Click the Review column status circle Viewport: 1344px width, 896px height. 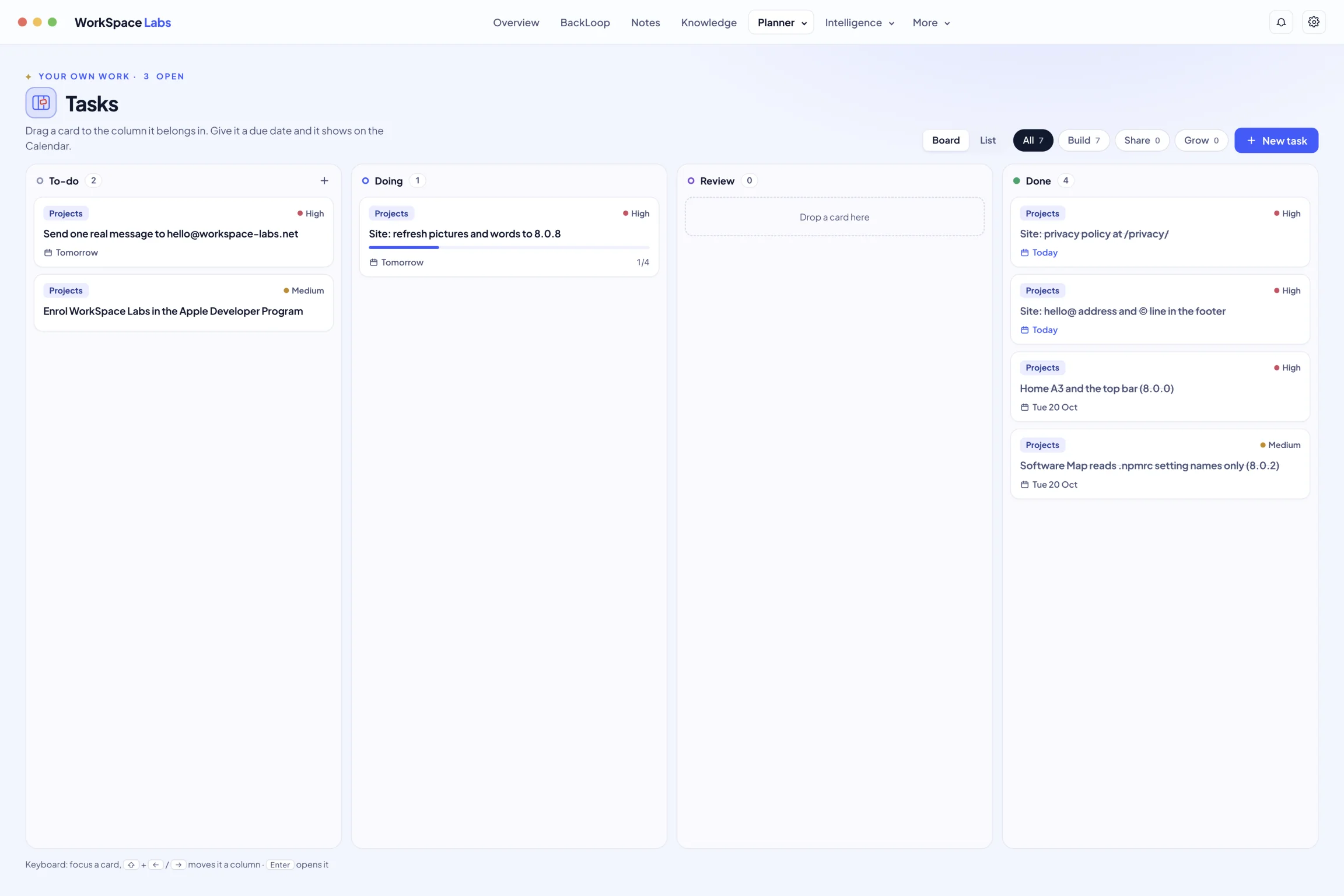pos(691,181)
